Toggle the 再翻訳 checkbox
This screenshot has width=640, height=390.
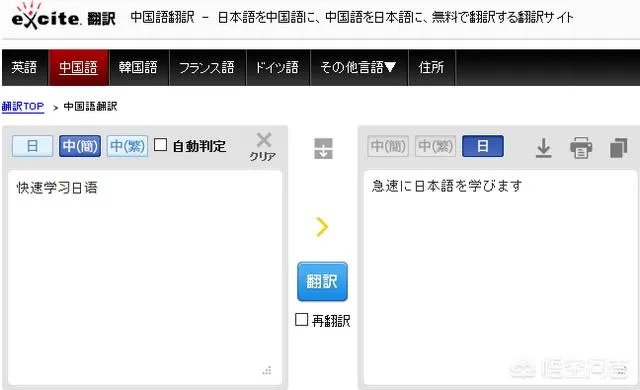pyautogui.click(x=301, y=319)
